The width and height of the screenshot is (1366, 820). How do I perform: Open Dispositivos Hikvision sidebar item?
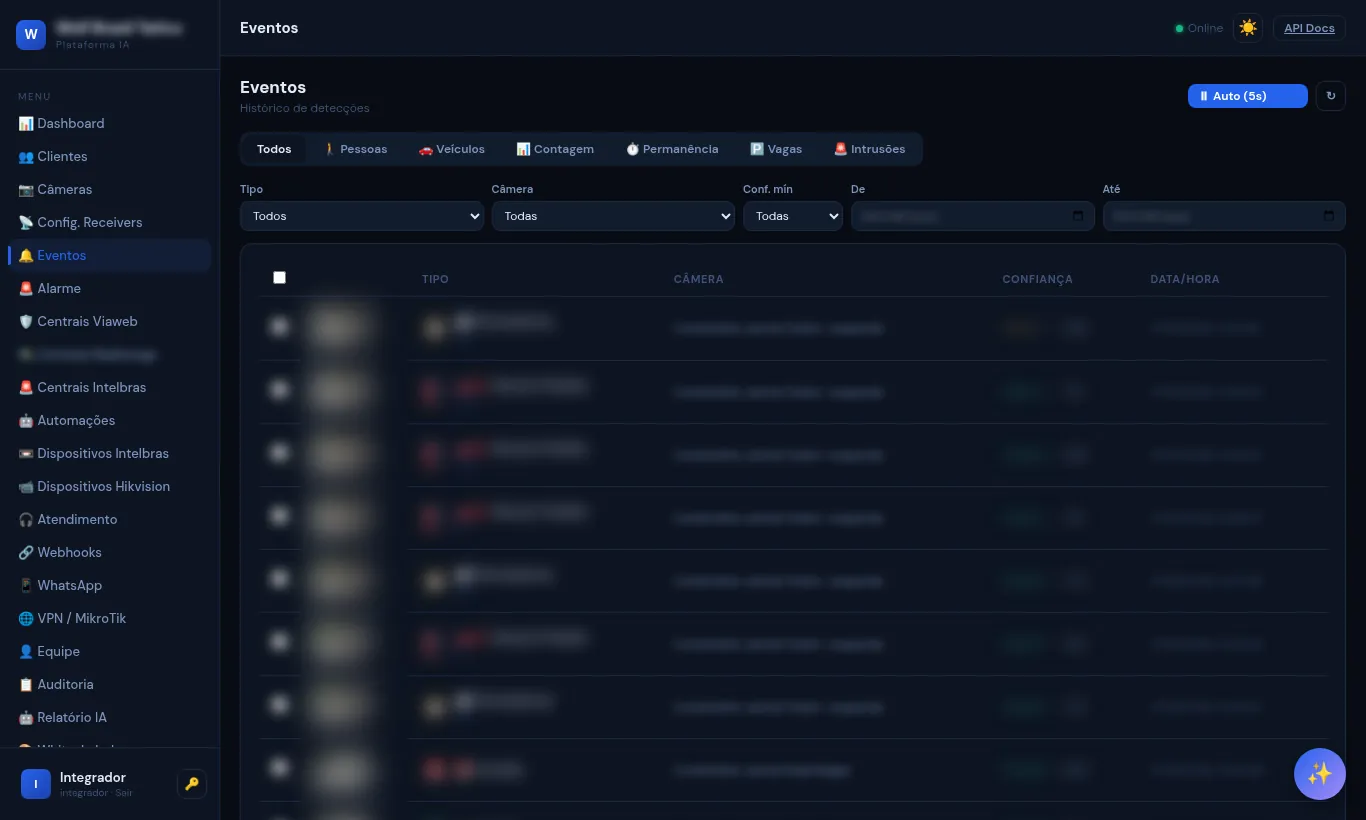(110, 486)
